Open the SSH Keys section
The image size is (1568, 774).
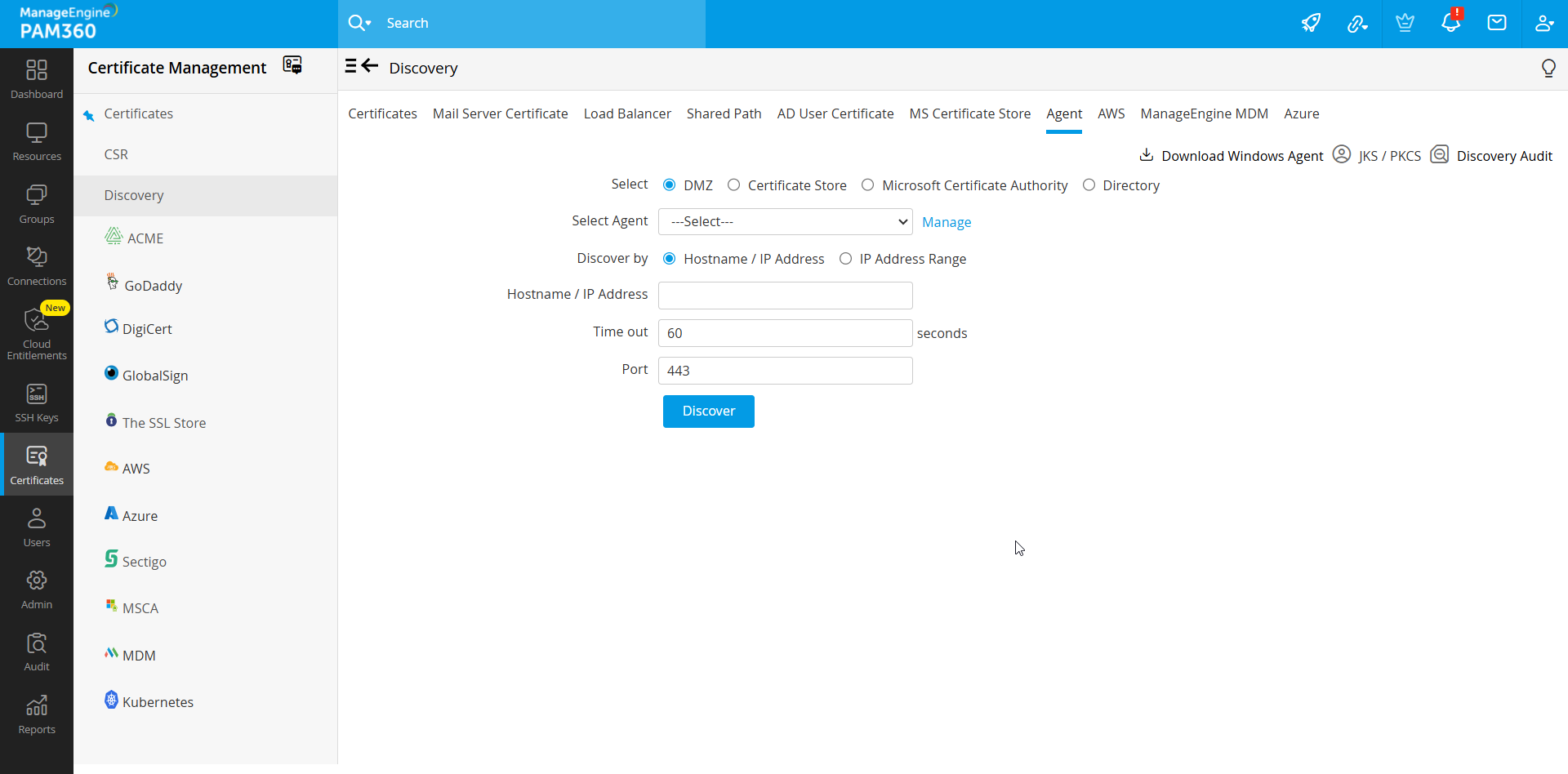point(37,403)
